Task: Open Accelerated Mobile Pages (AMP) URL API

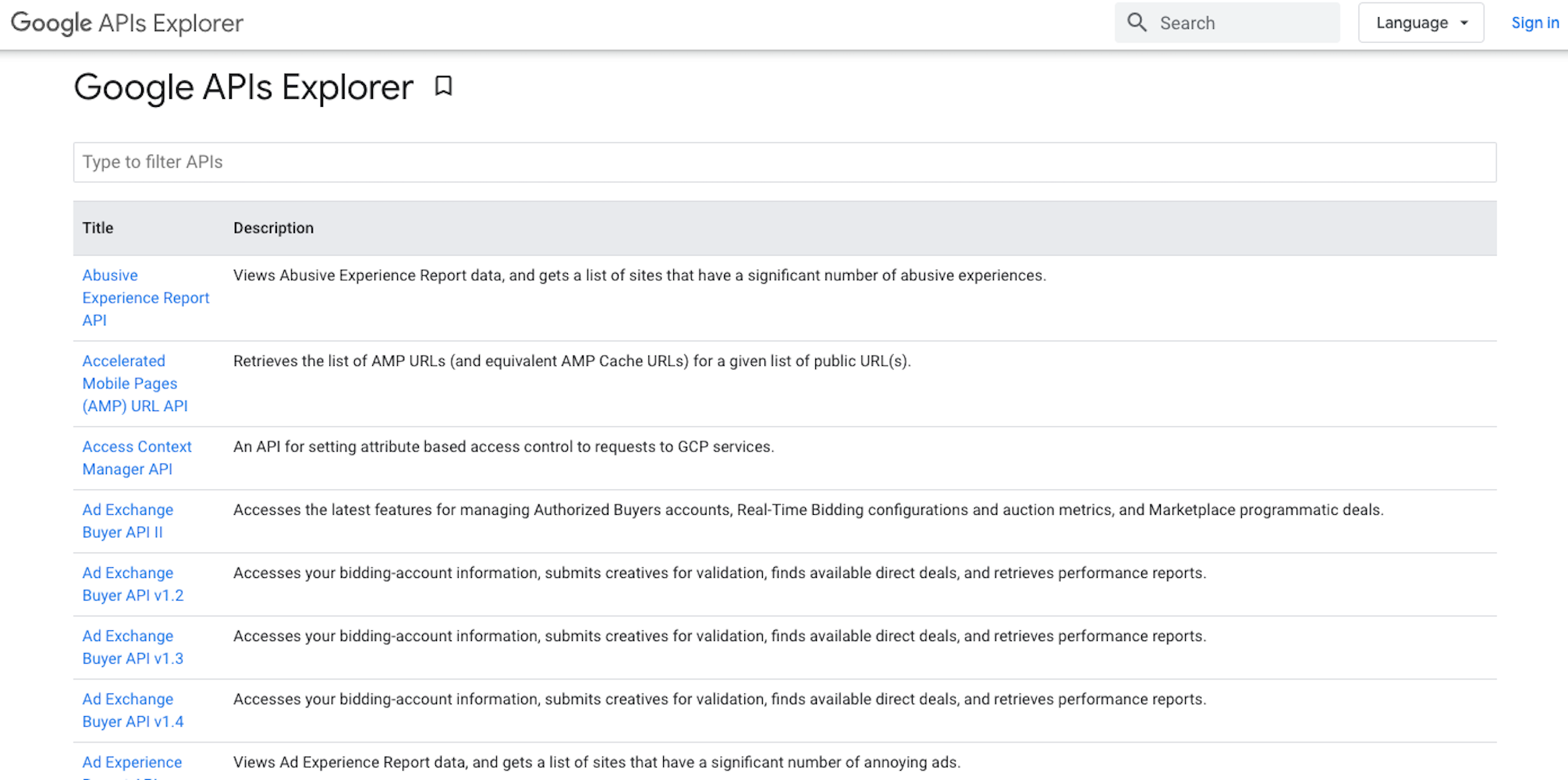Action: click(x=135, y=384)
